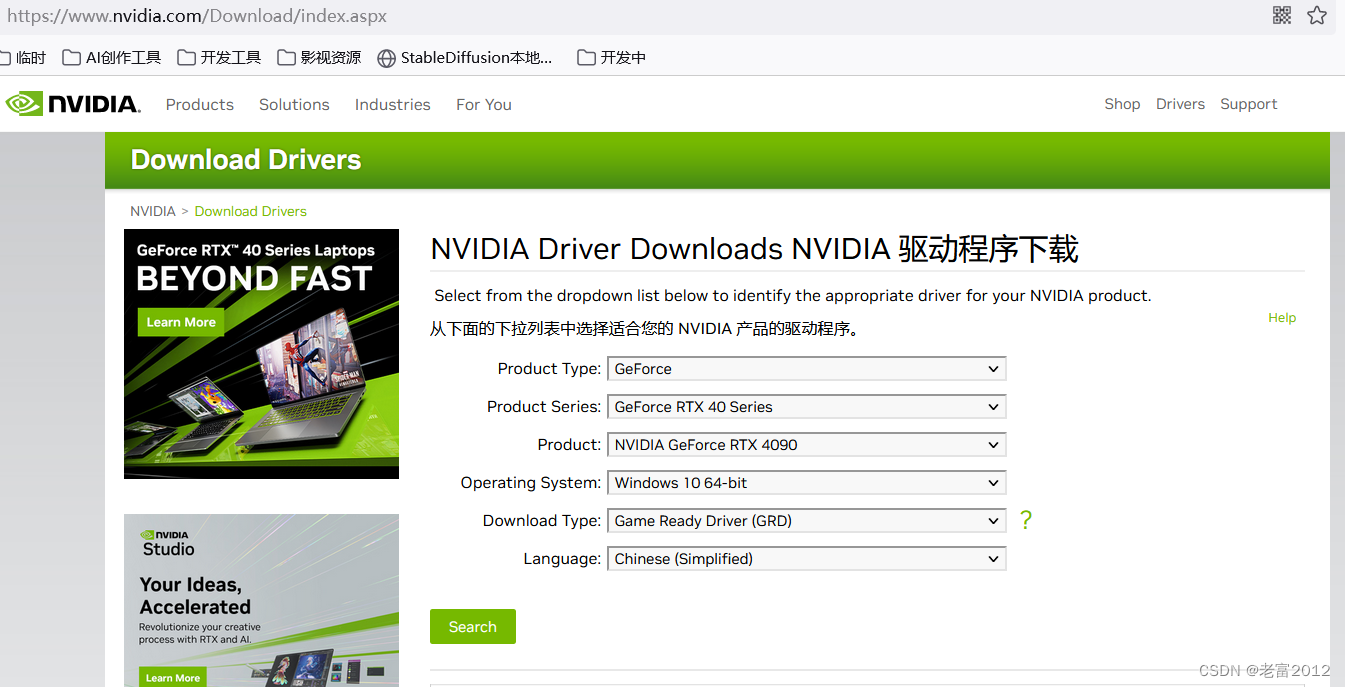
Task: Click the Download Drivers header title
Action: tap(246, 160)
